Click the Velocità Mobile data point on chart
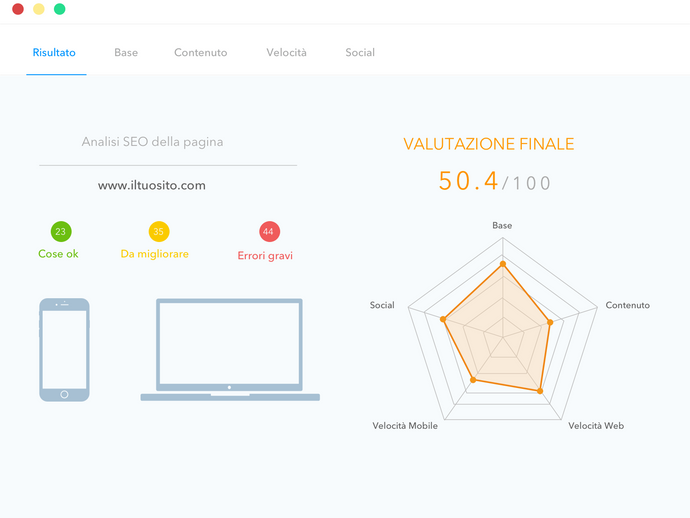The height and width of the screenshot is (518, 690). point(473,379)
